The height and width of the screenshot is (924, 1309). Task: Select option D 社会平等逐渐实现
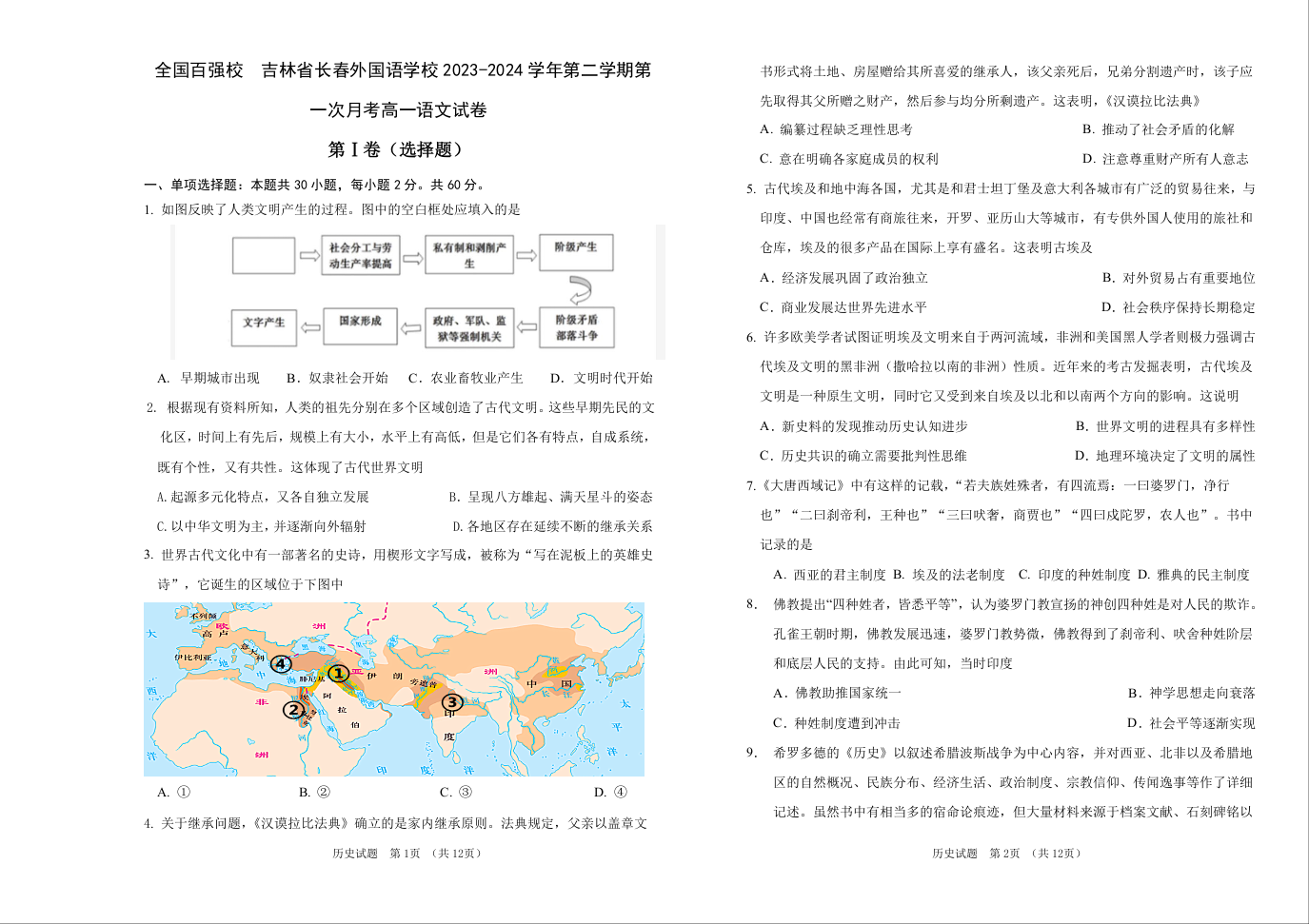point(1192,723)
